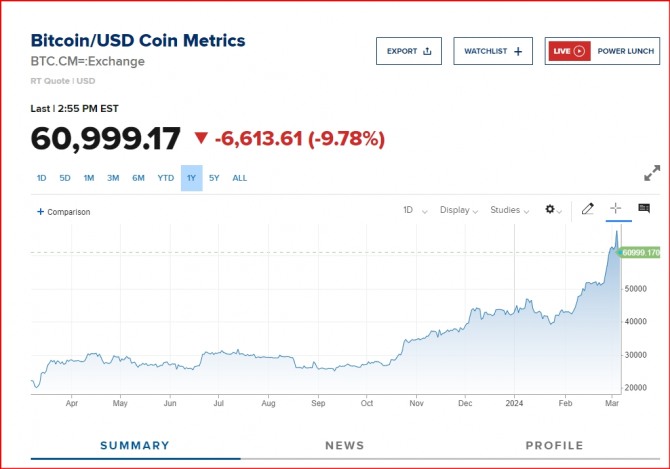Select the ALL time range
Screen dimensions: 670x469
pos(240,178)
